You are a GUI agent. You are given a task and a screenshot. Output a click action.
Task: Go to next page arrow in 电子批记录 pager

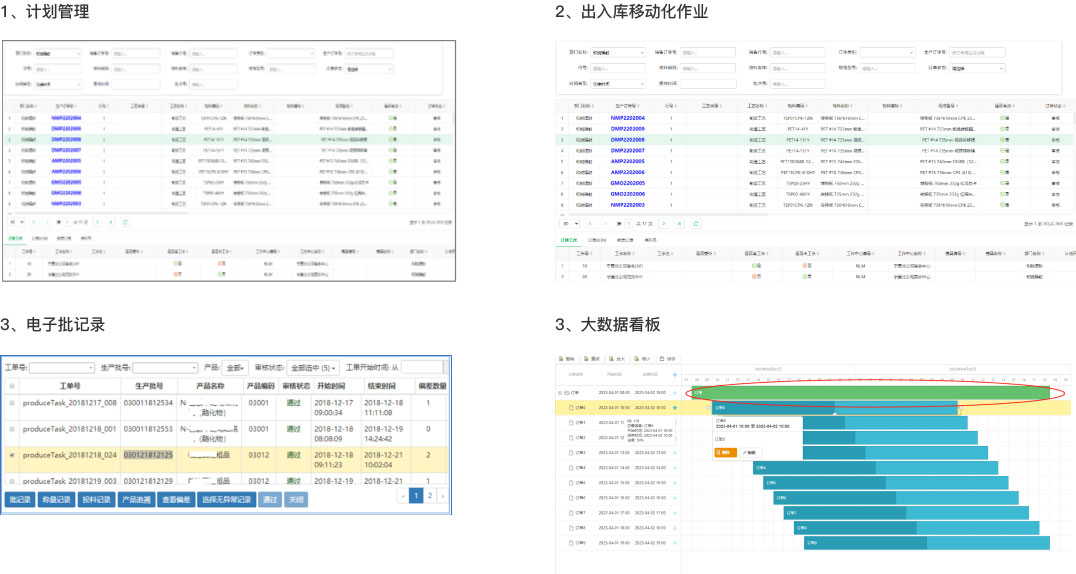pyautogui.click(x=442, y=495)
